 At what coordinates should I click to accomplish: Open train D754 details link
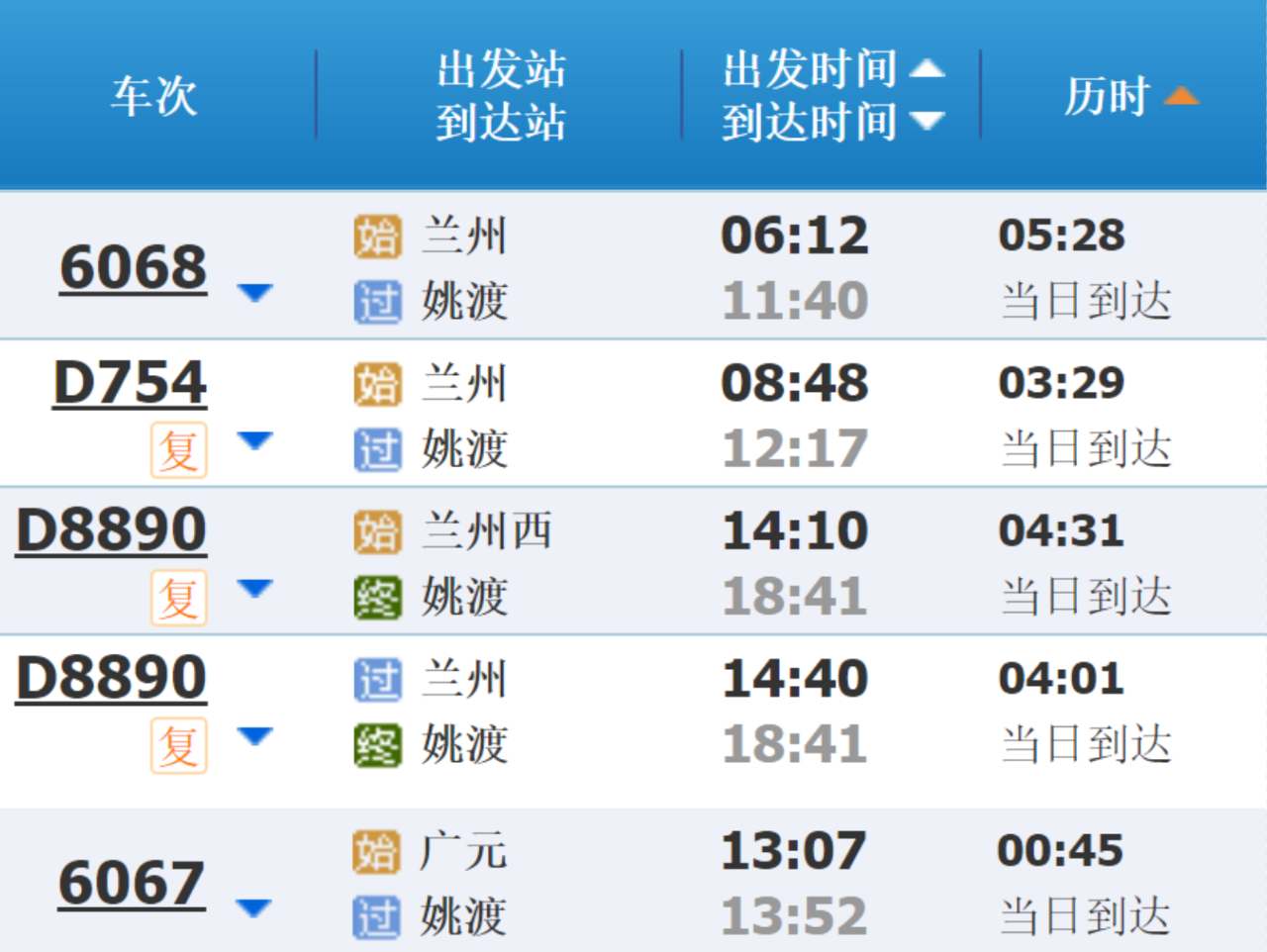pyautogui.click(x=130, y=383)
